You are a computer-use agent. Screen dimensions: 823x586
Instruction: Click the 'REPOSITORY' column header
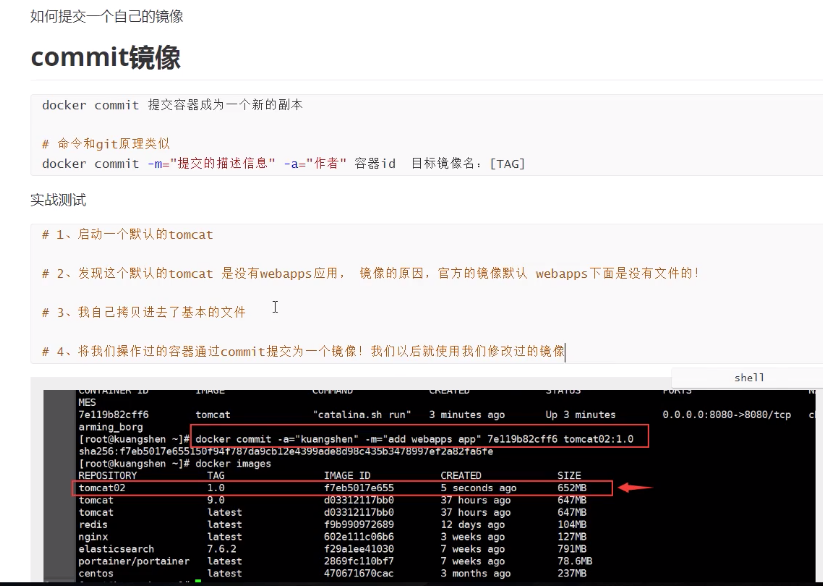108,476
